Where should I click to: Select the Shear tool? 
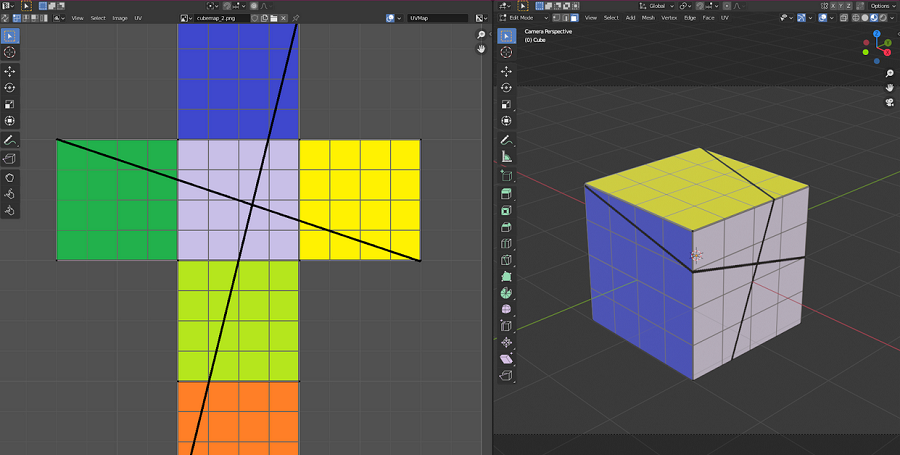[506, 359]
